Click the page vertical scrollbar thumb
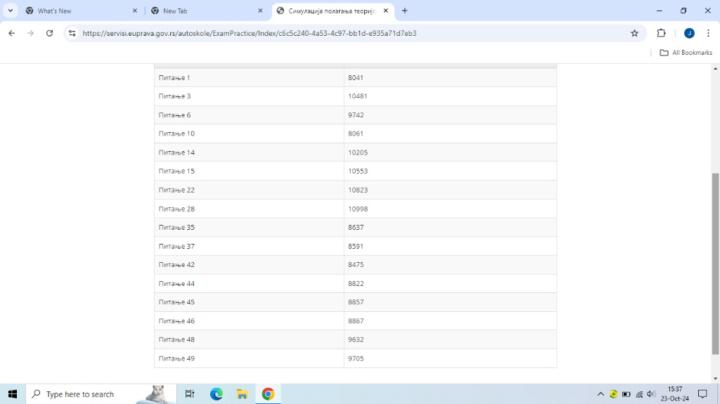The height and width of the screenshot is (404, 720). 715,264
